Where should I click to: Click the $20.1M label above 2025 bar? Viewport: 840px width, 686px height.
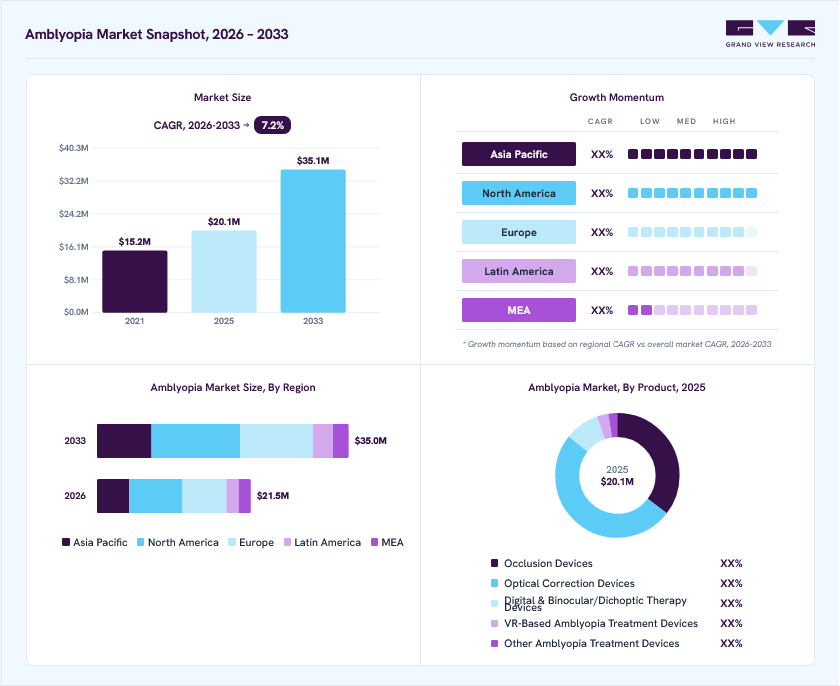[224, 222]
